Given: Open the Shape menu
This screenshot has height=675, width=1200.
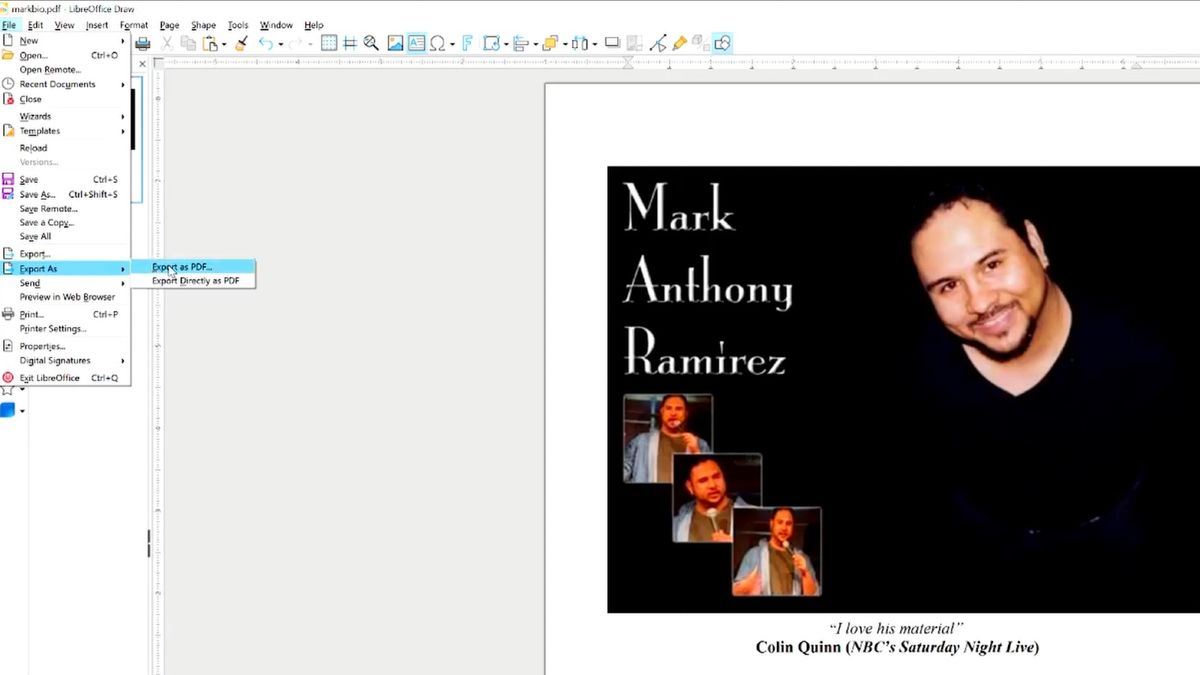Looking at the screenshot, I should (x=203, y=24).
